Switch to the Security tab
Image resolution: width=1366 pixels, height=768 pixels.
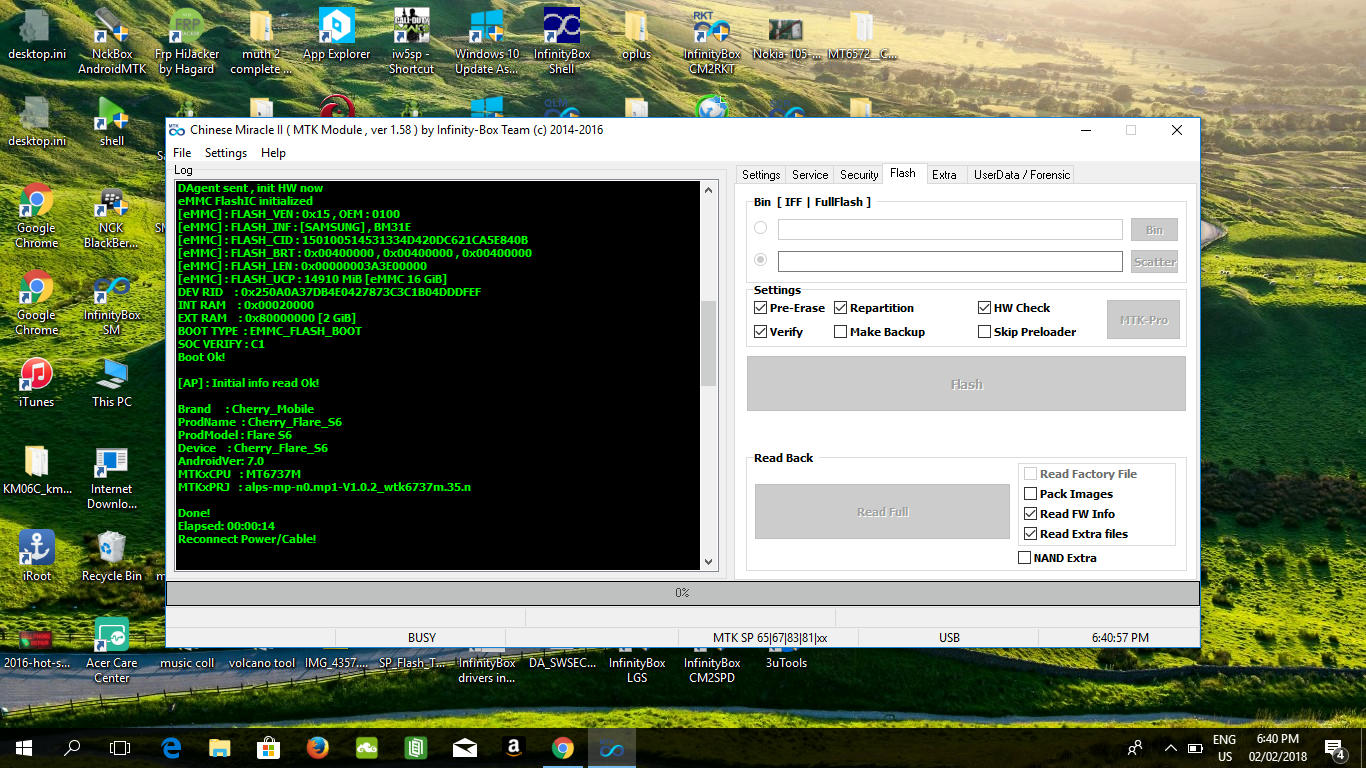(x=859, y=175)
